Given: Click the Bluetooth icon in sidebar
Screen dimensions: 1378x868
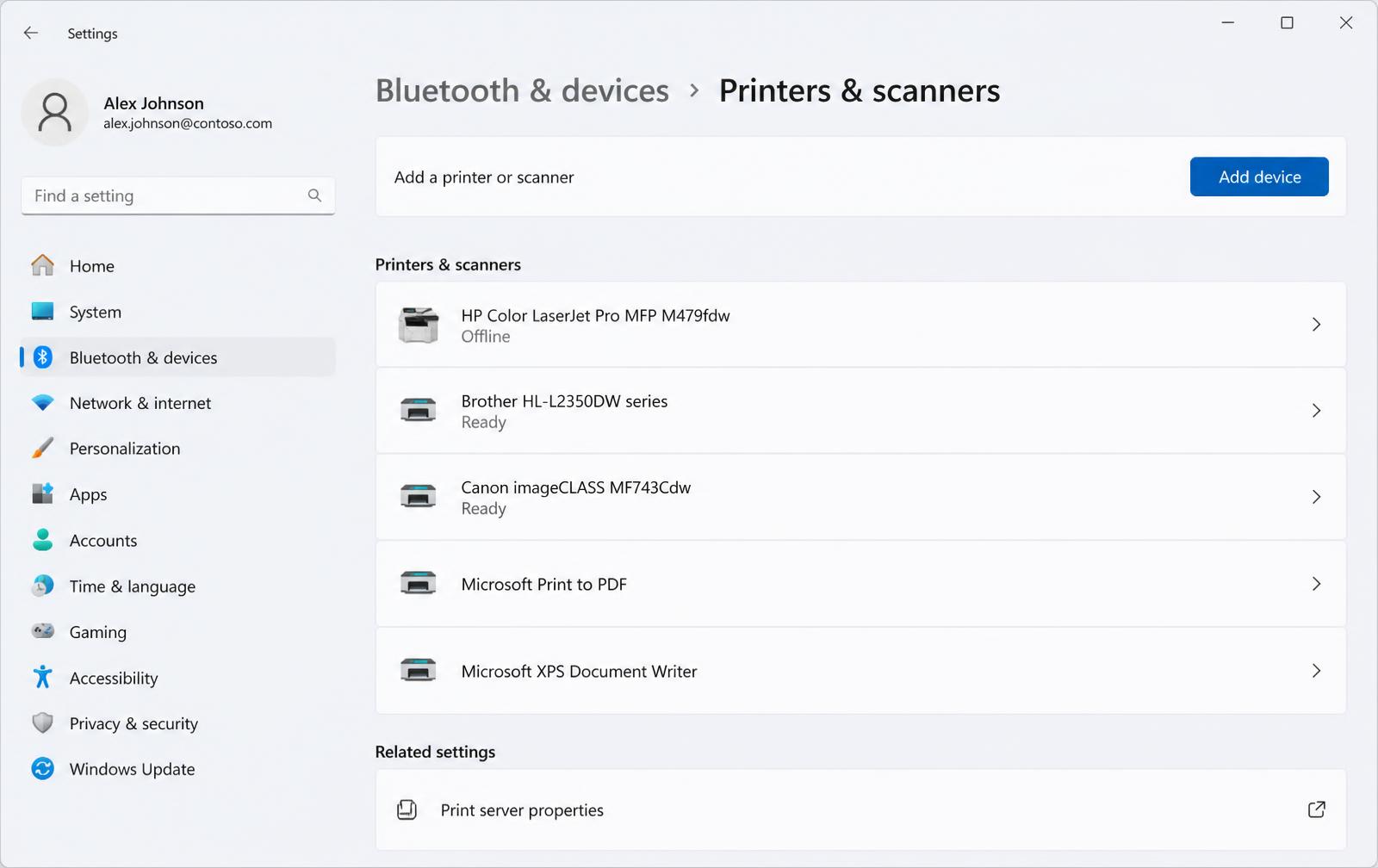Looking at the screenshot, I should [x=42, y=357].
